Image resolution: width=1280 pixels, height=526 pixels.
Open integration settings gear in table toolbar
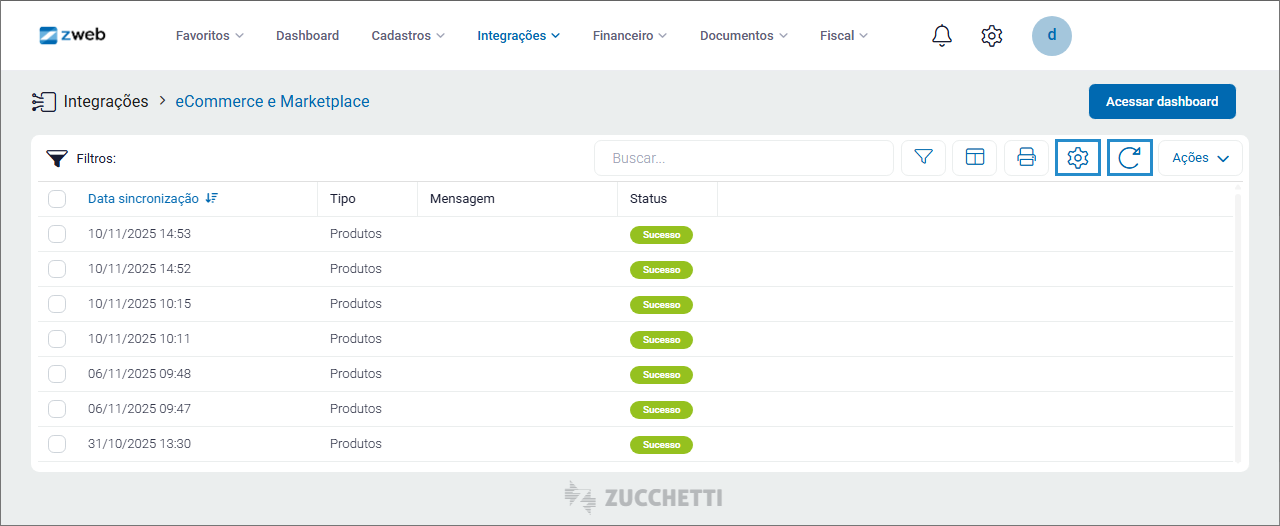(1077, 158)
